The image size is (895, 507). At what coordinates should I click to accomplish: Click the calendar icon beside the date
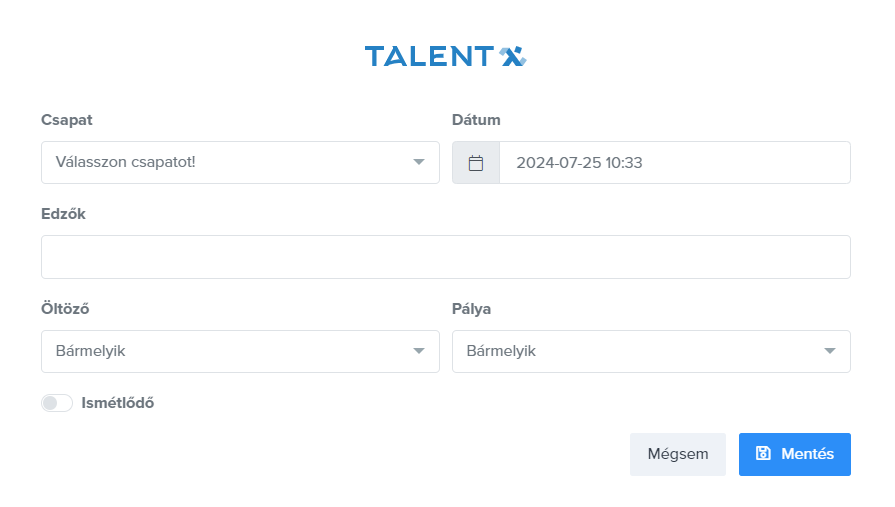(x=476, y=163)
